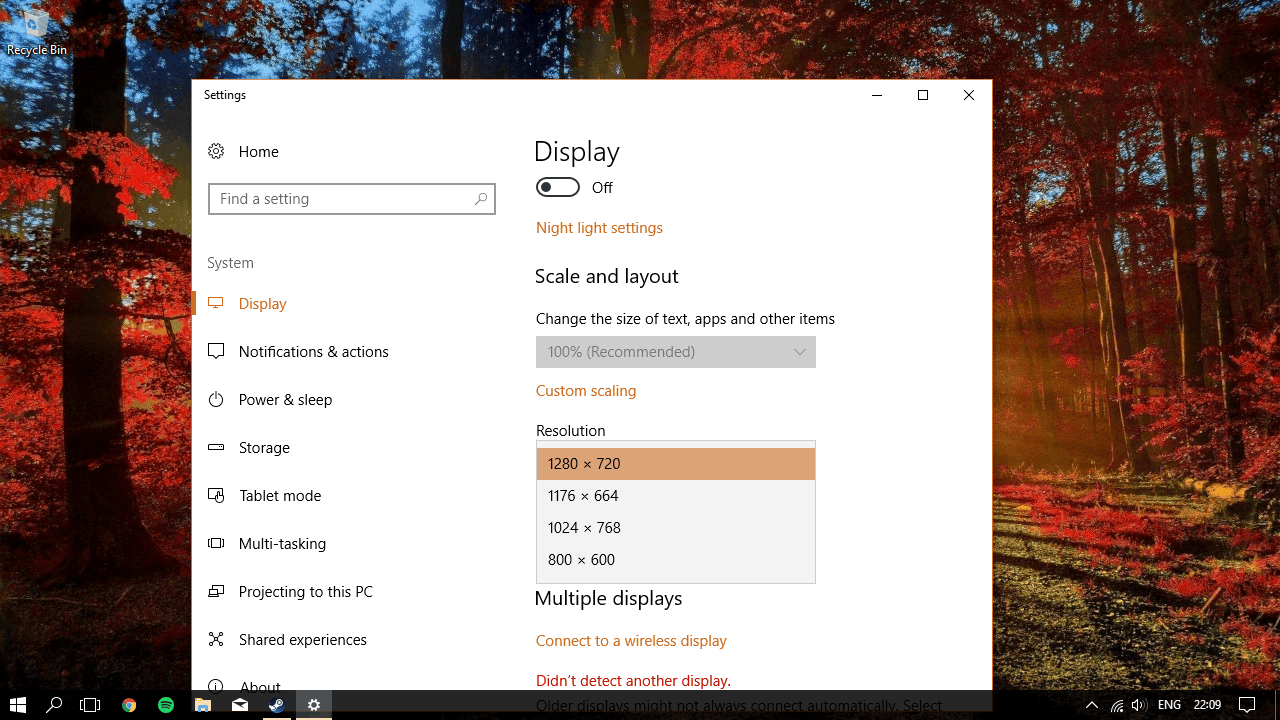Click the "Scale and layout" heading
Image resolution: width=1280 pixels, height=720 pixels.
coord(606,277)
